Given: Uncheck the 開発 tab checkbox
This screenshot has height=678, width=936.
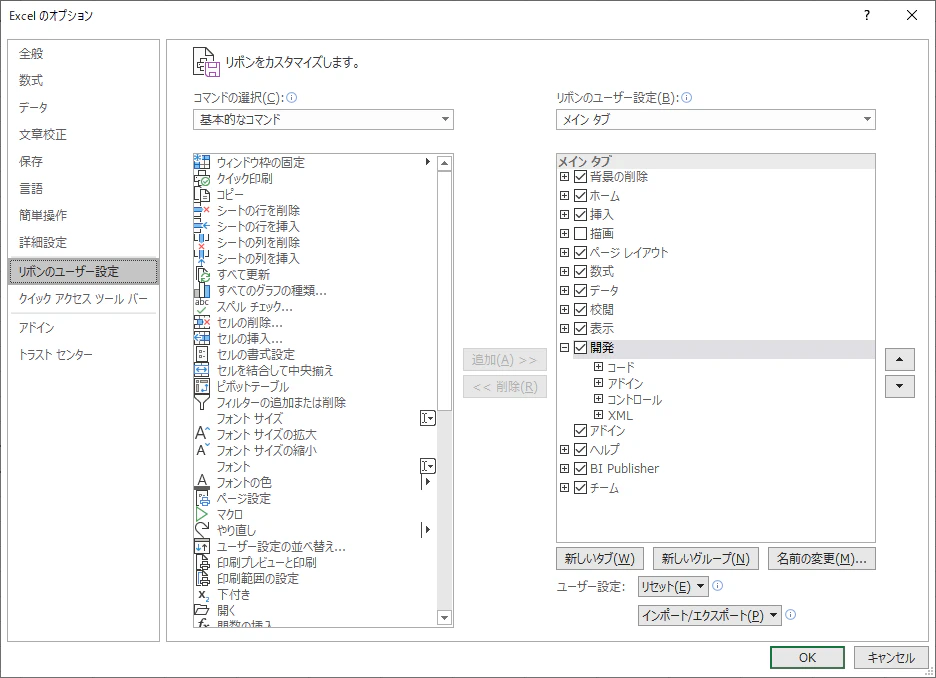Looking at the screenshot, I should pyautogui.click(x=580, y=347).
